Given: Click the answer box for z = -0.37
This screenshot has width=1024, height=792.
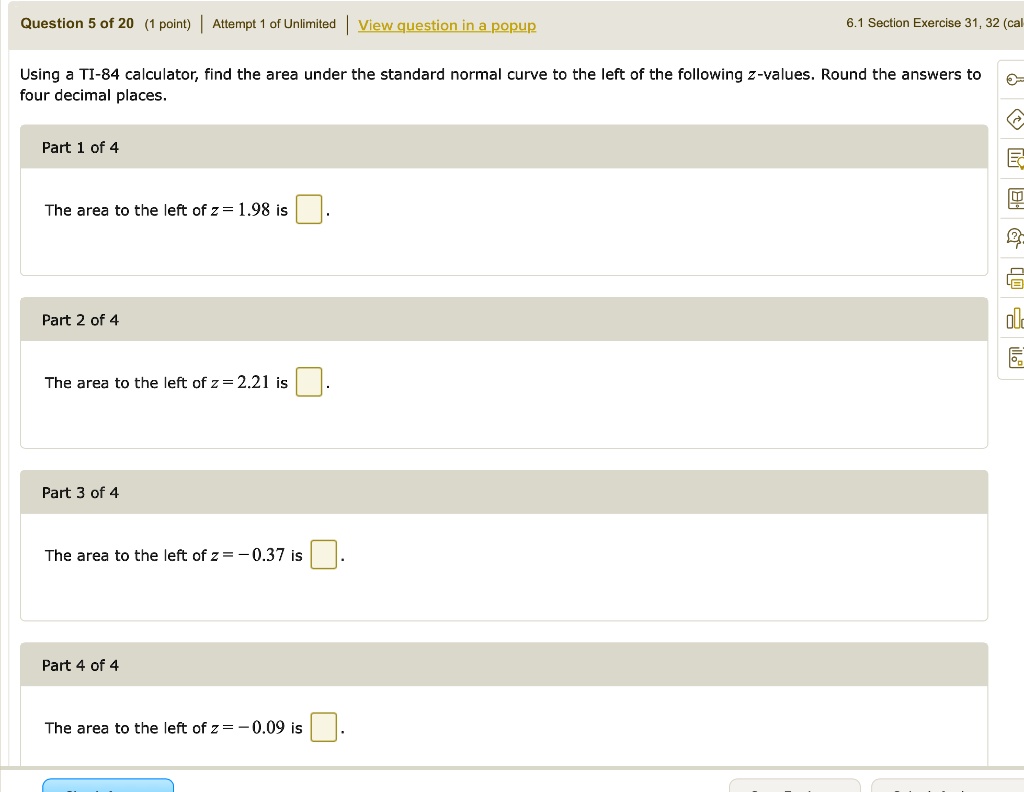Looking at the screenshot, I should click(323, 554).
